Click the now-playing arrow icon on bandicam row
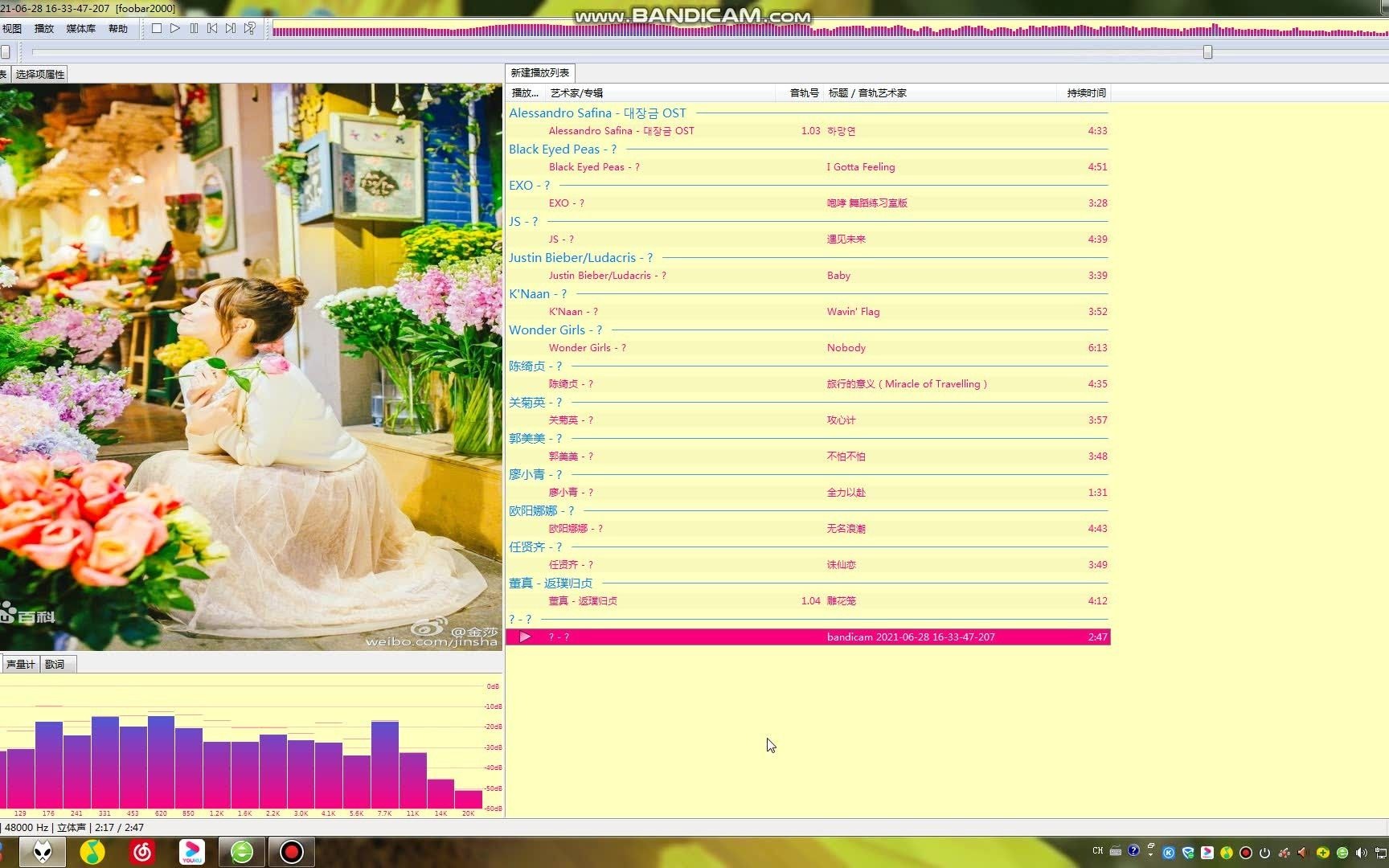The height and width of the screenshot is (868, 1389). coord(525,637)
